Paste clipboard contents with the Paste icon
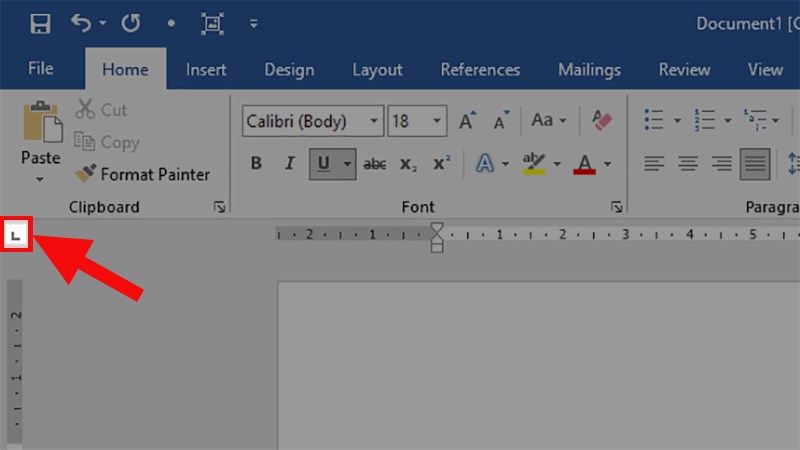Screen dimensions: 800x450 (x=42, y=122)
